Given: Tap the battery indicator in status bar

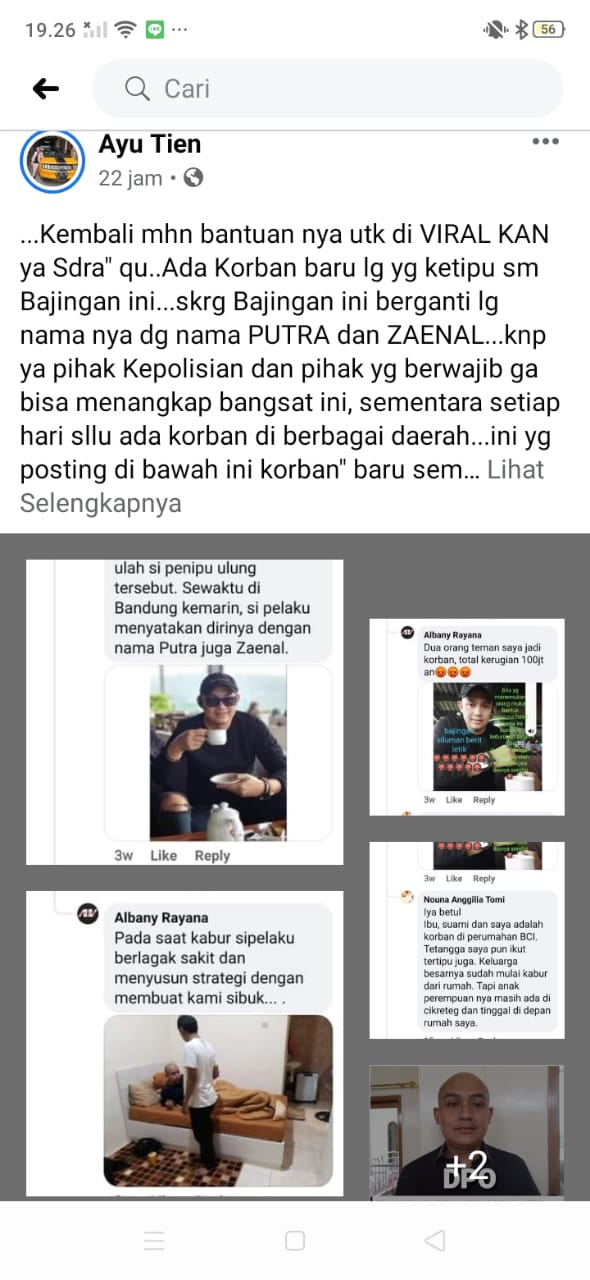Looking at the screenshot, I should coord(548,30).
